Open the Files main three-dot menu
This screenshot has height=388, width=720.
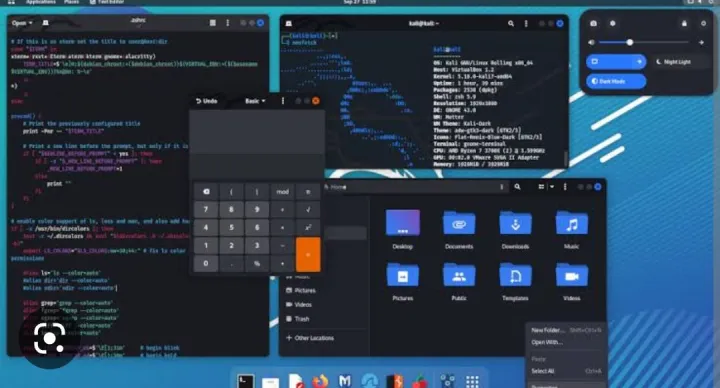pos(565,187)
